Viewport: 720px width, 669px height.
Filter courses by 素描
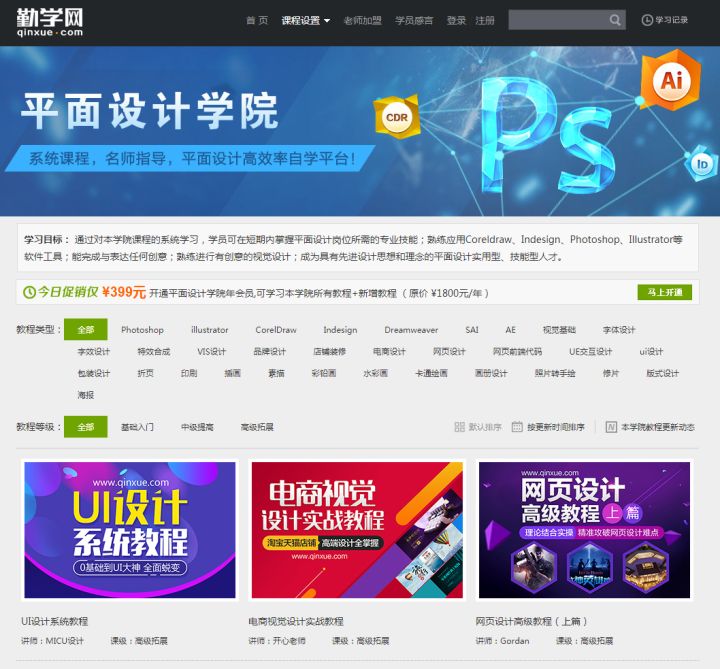(x=276, y=373)
